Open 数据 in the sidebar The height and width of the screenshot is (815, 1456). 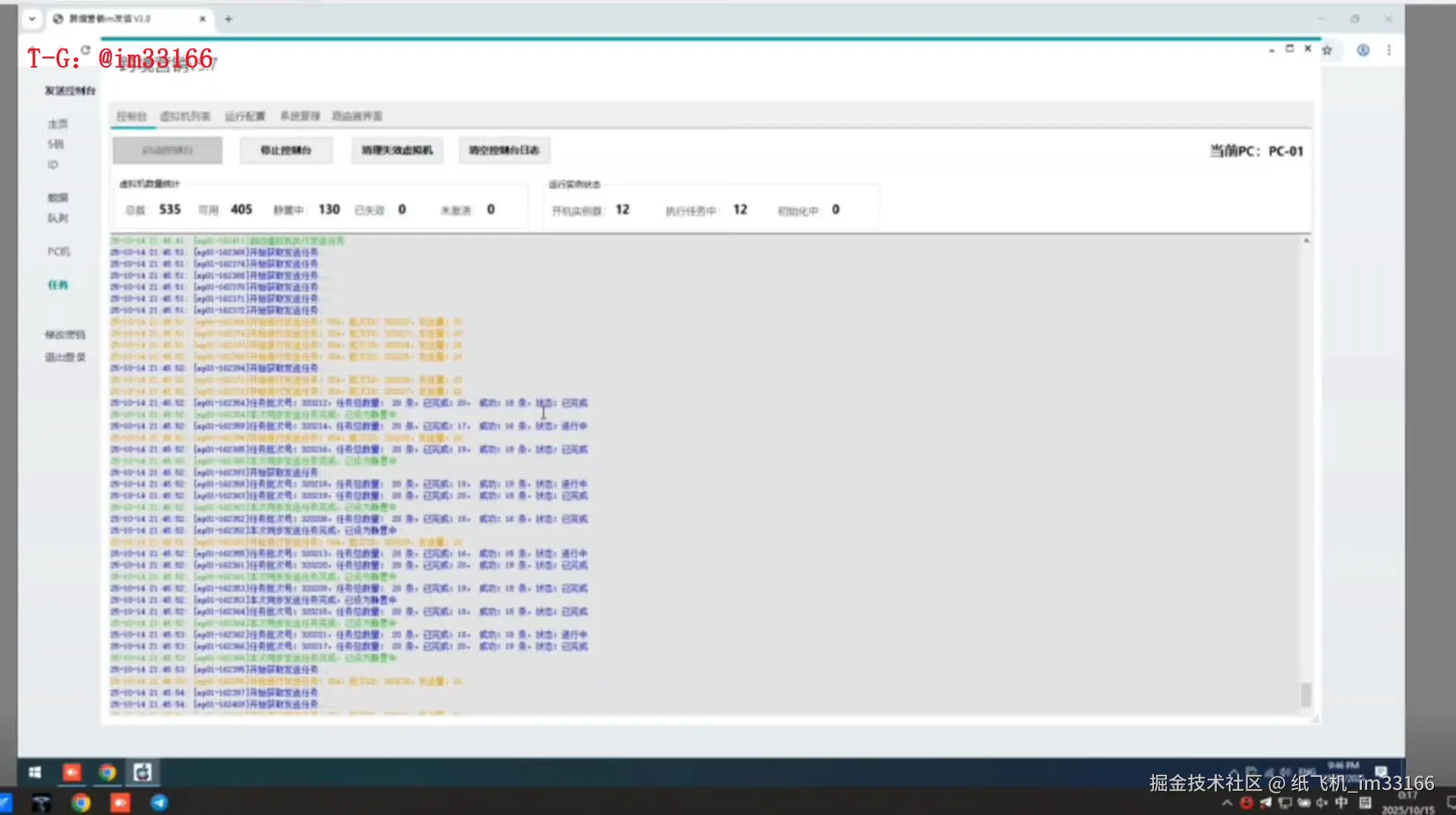click(58, 197)
